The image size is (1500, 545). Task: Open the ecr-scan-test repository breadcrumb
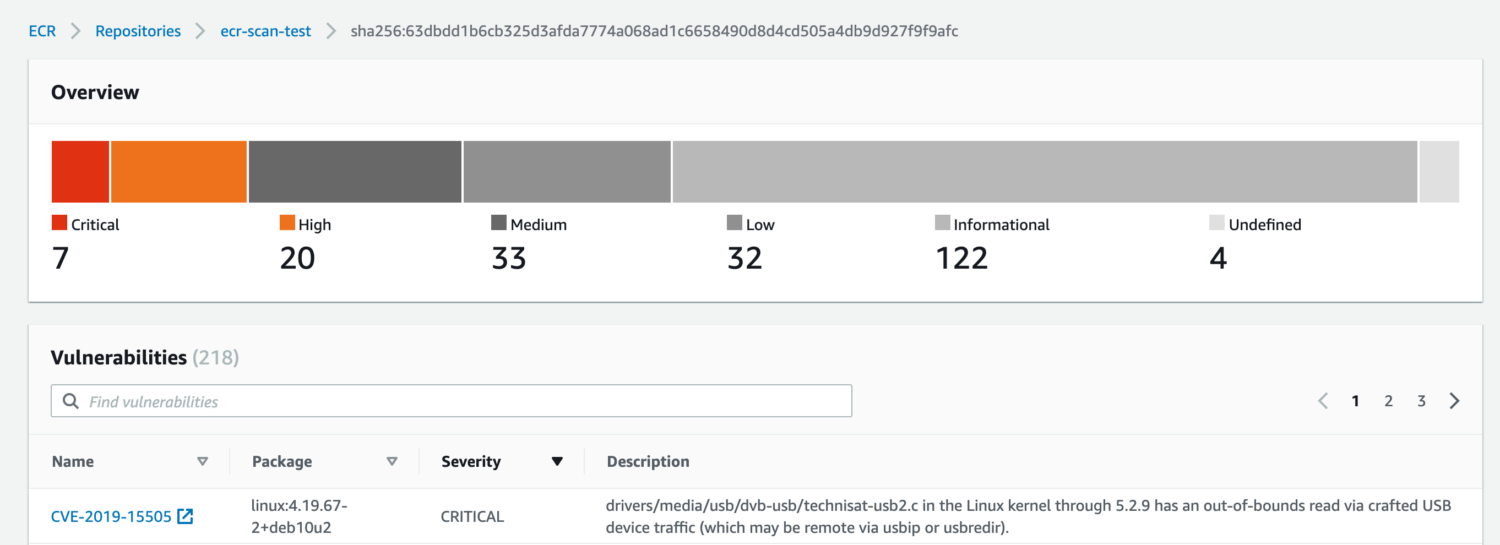point(266,31)
